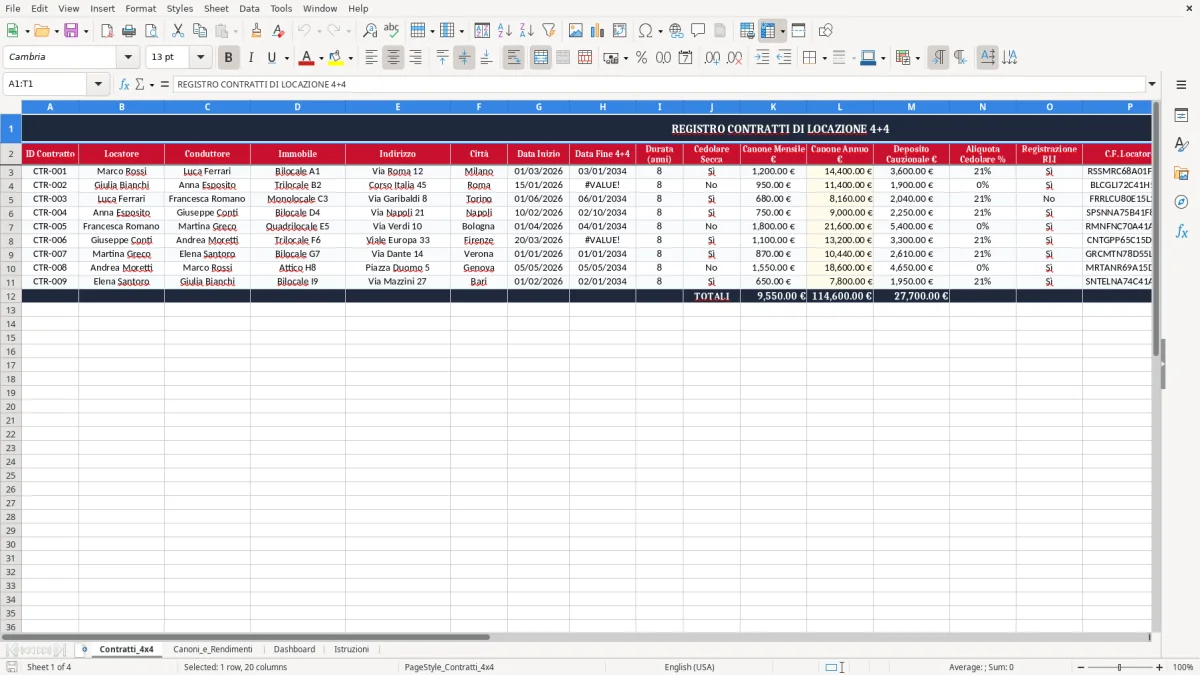
Task: Open Draw Functions shapes icon
Action: [x=826, y=31]
